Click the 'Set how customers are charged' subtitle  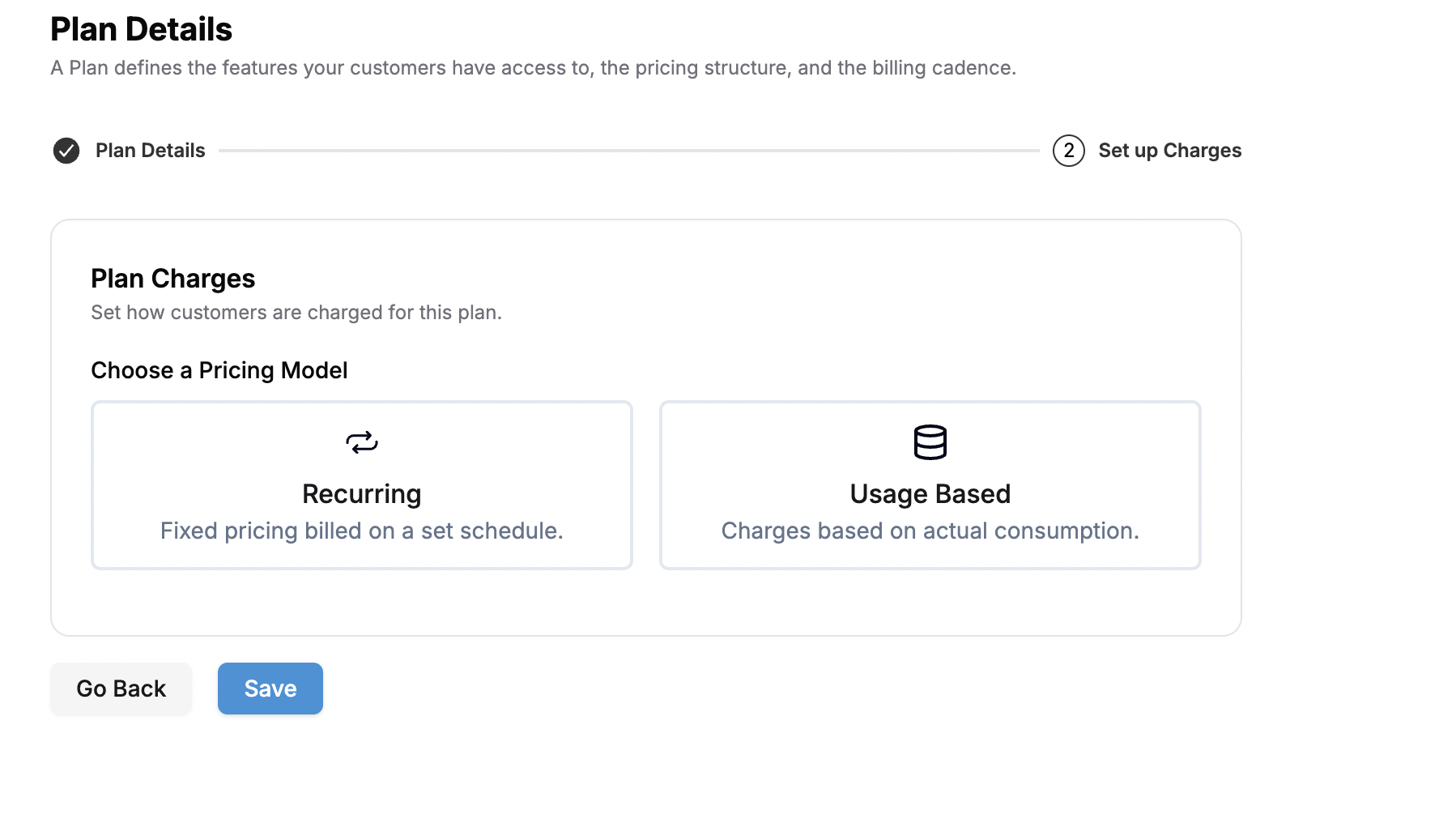coord(296,313)
